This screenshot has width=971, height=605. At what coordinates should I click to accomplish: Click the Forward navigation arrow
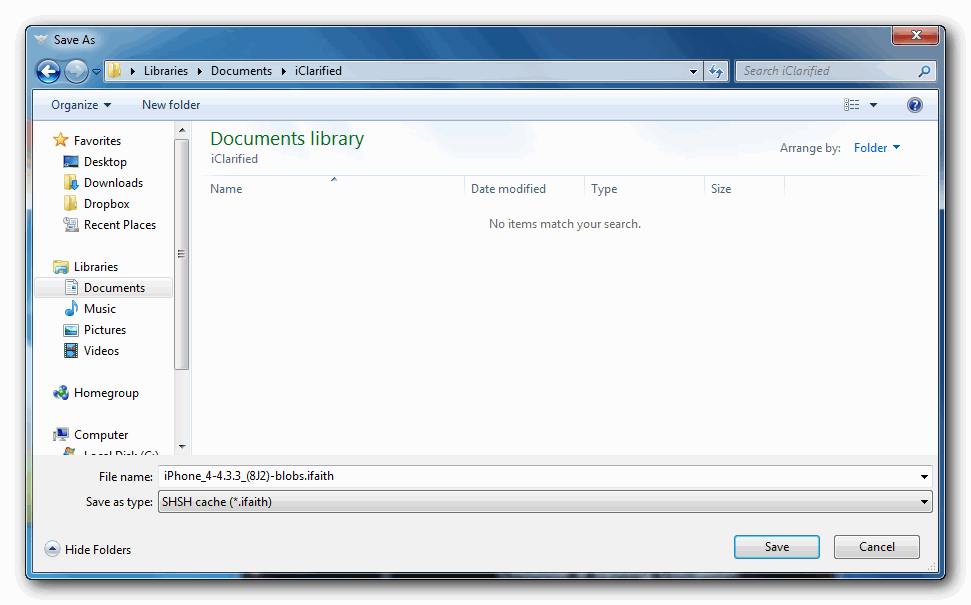pyautogui.click(x=76, y=71)
